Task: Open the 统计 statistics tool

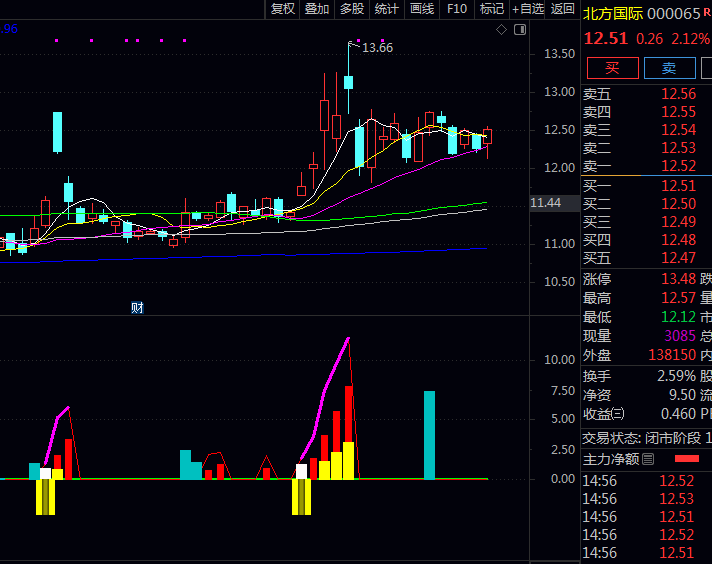Action: (x=387, y=9)
